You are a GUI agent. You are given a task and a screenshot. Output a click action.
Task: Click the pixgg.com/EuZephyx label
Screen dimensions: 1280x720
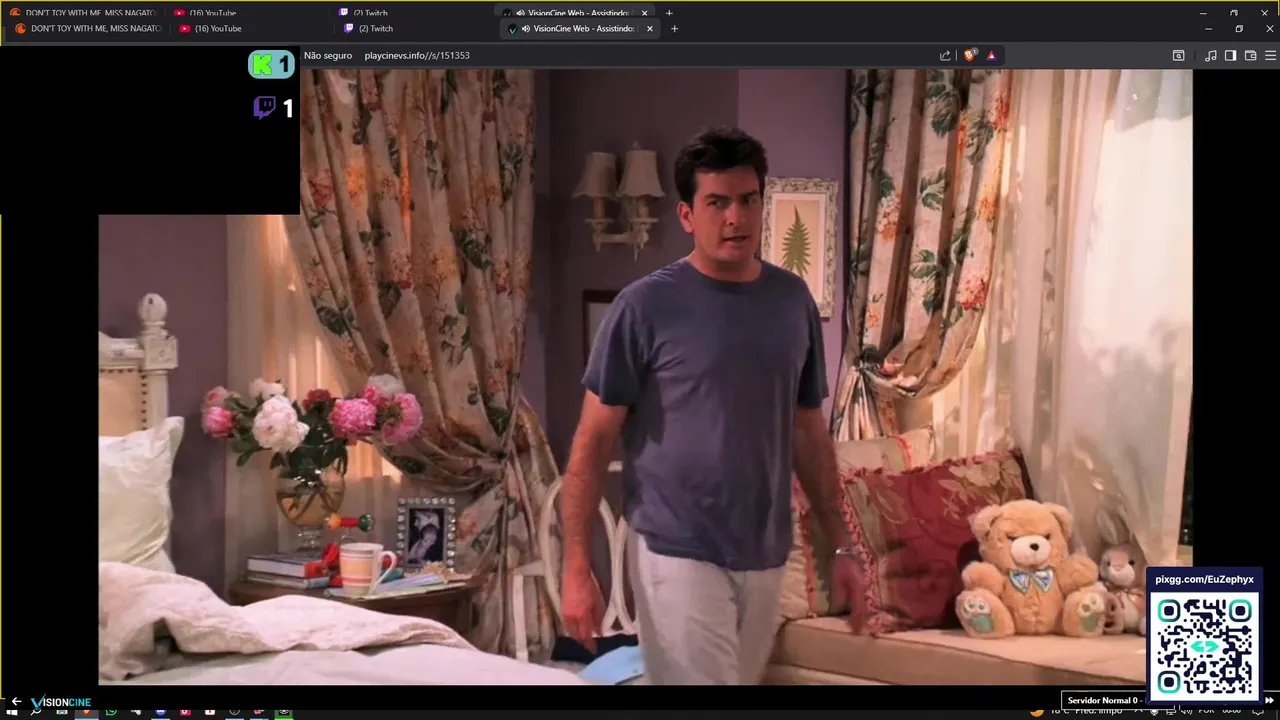(x=1204, y=579)
